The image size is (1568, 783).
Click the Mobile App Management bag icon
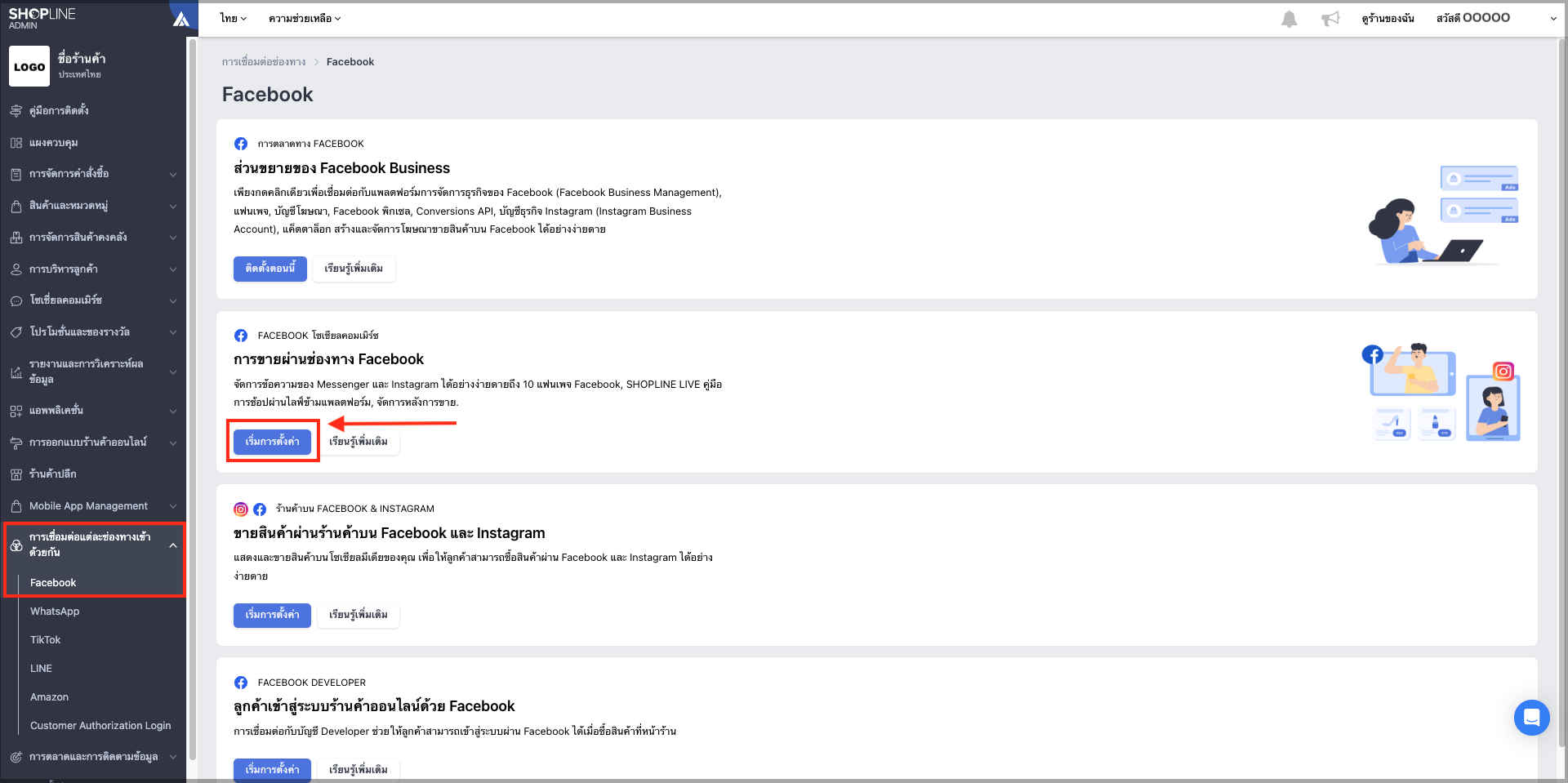[x=16, y=506]
